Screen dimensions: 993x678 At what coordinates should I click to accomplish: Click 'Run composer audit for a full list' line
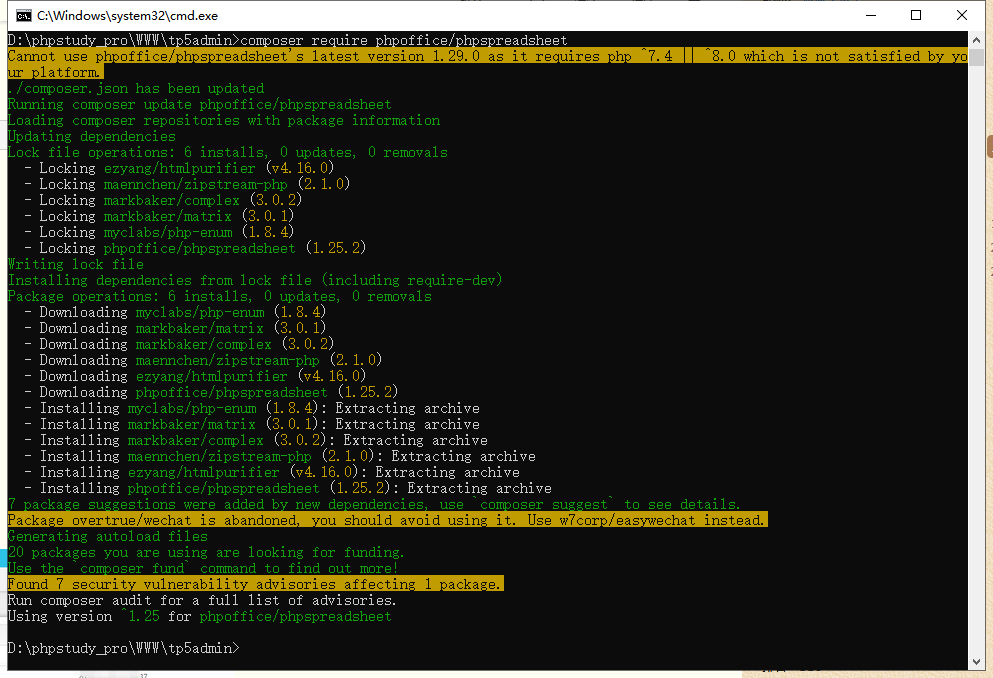(x=202, y=600)
